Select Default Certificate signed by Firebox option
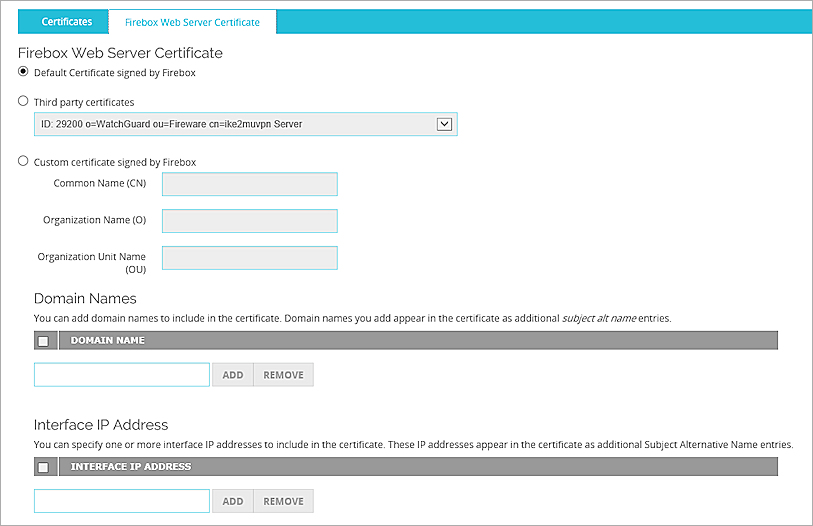 (x=24, y=72)
